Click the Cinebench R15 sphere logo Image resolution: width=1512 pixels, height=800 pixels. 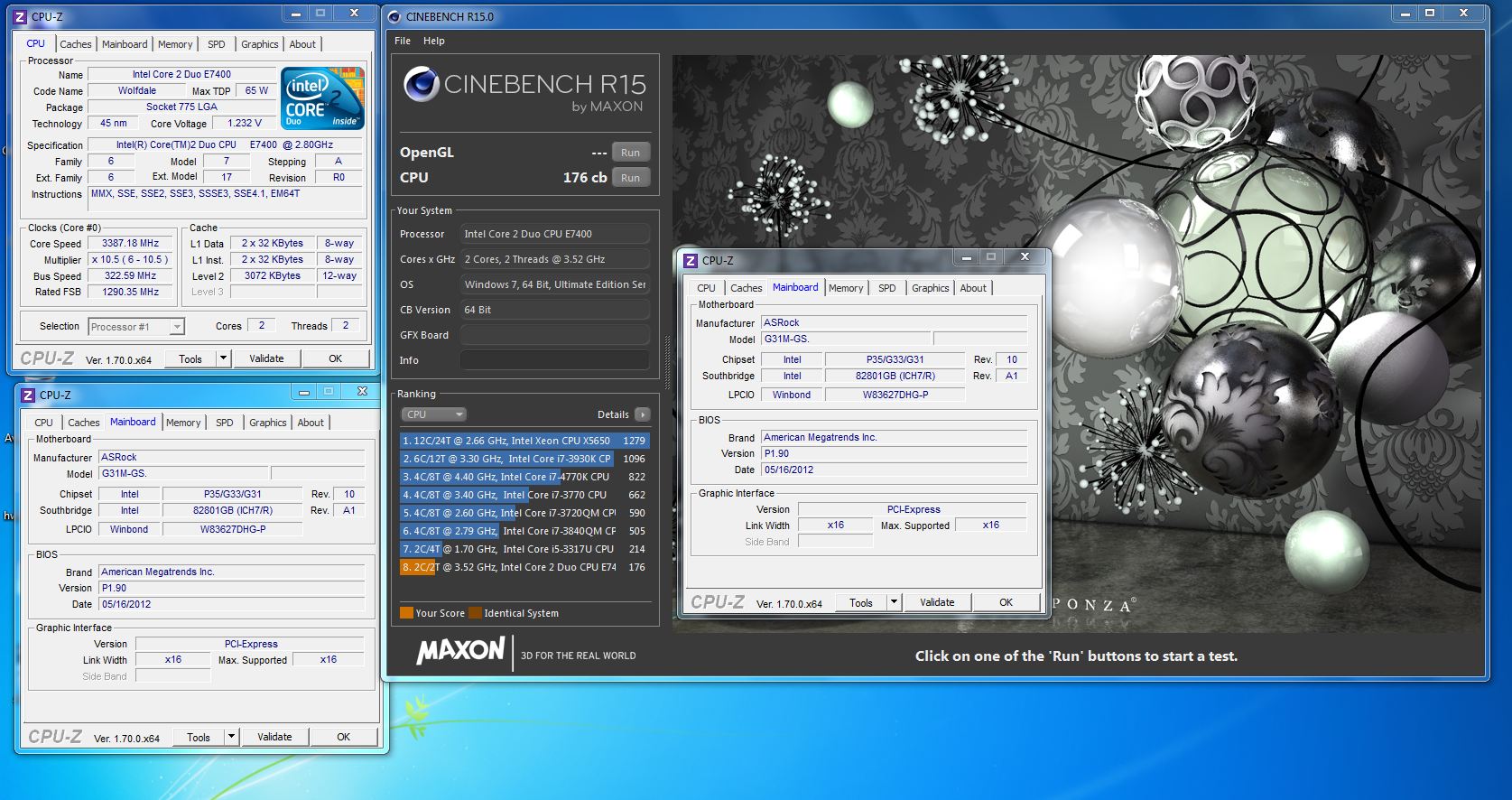click(x=421, y=84)
